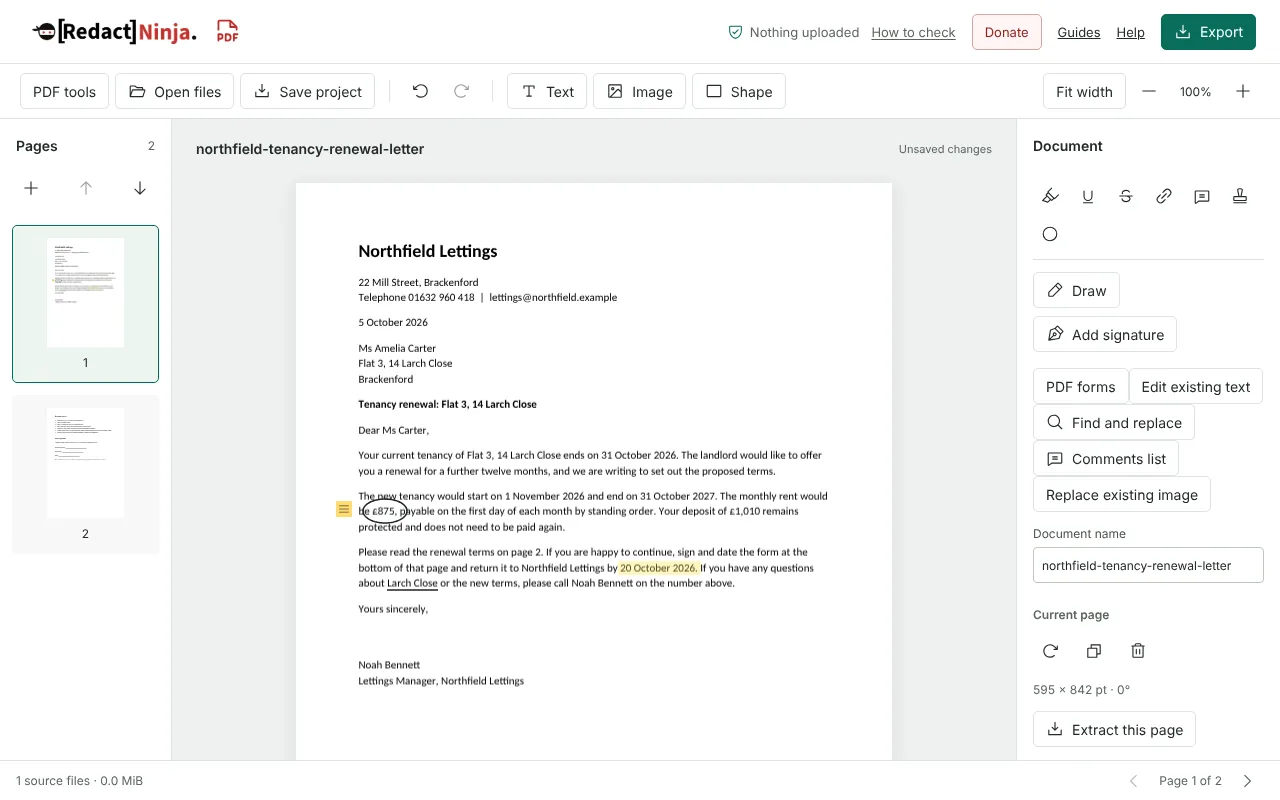Export the document

pyautogui.click(x=1208, y=32)
